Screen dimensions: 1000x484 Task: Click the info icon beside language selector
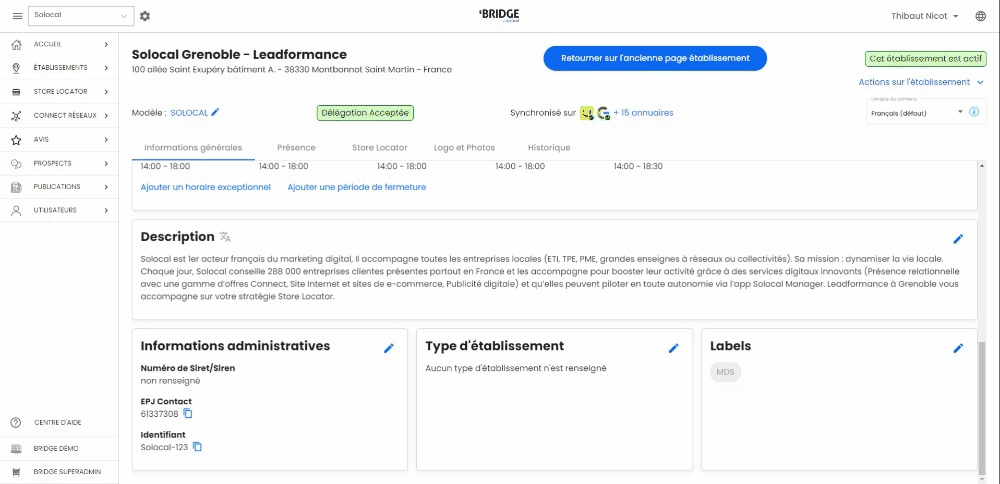(974, 112)
